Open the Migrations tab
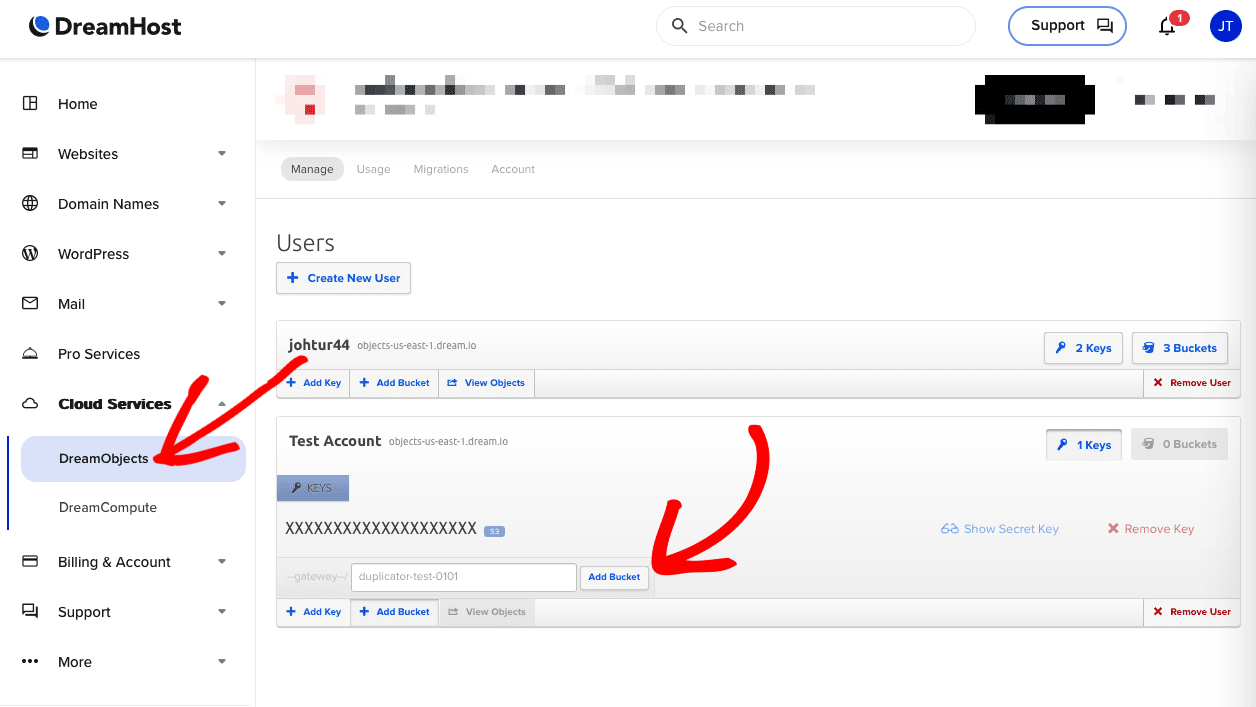 coord(441,170)
